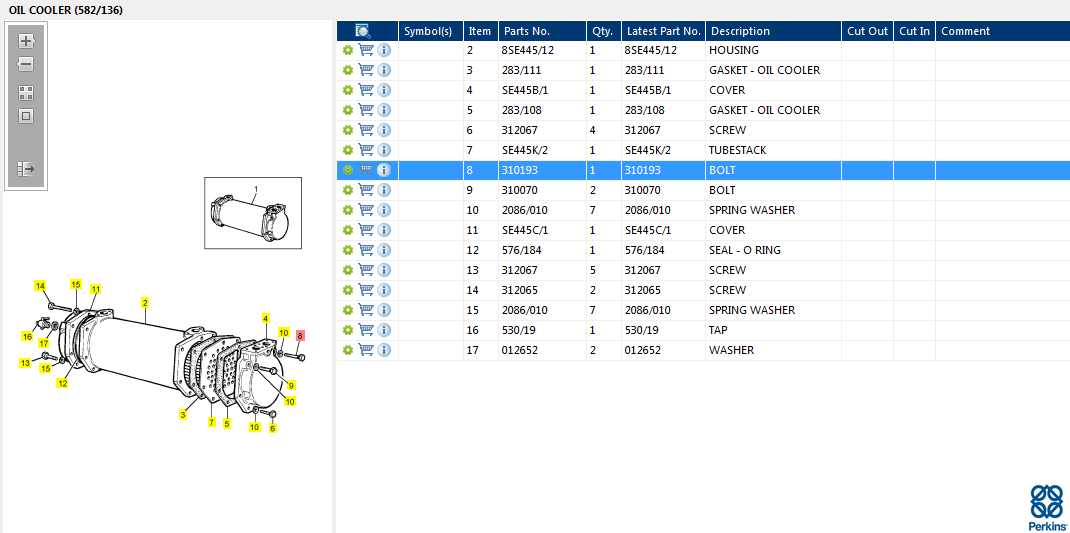Click part number 312065
The width and height of the screenshot is (1070, 533).
click(x=519, y=290)
